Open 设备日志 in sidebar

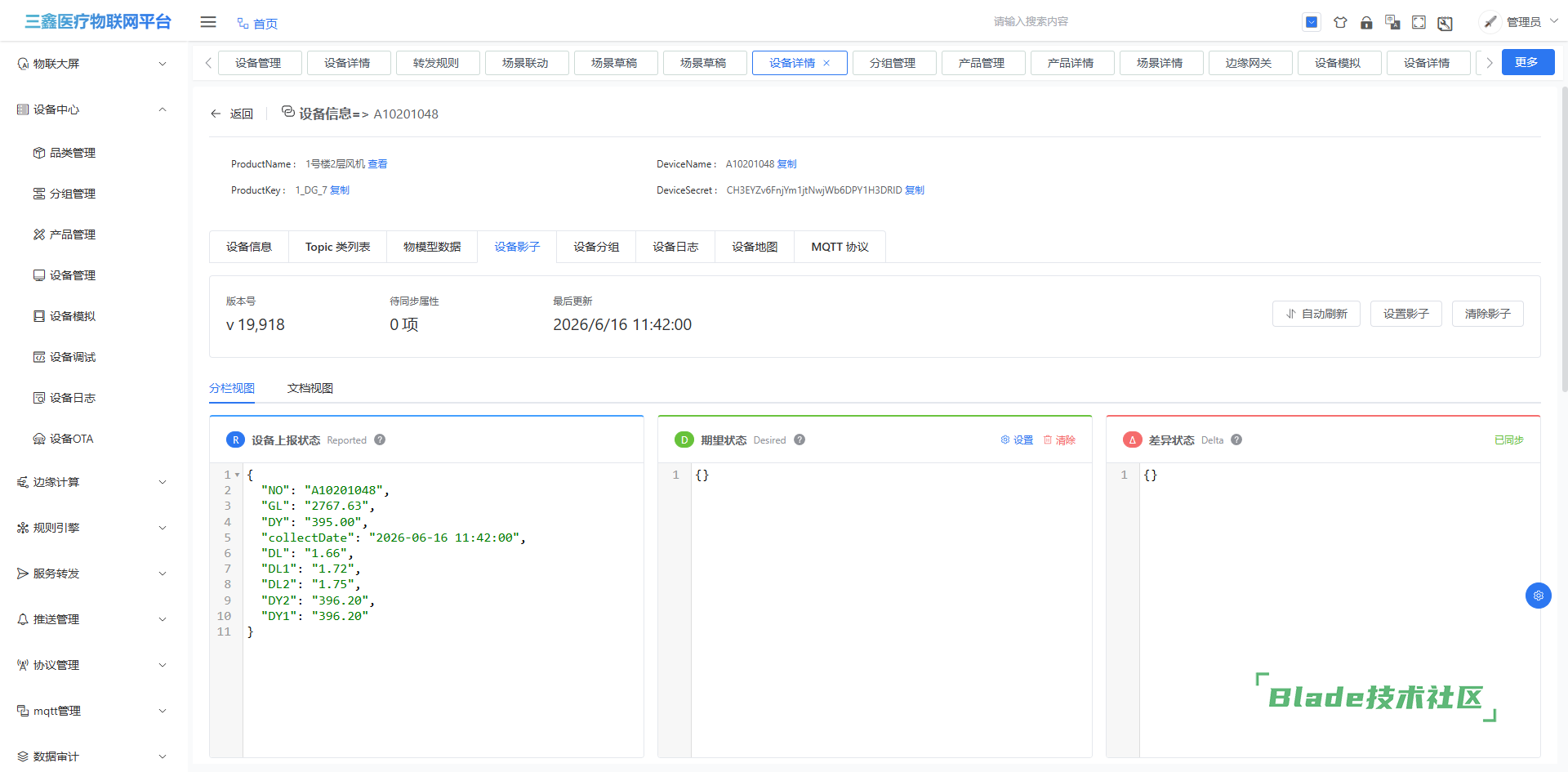click(x=72, y=398)
